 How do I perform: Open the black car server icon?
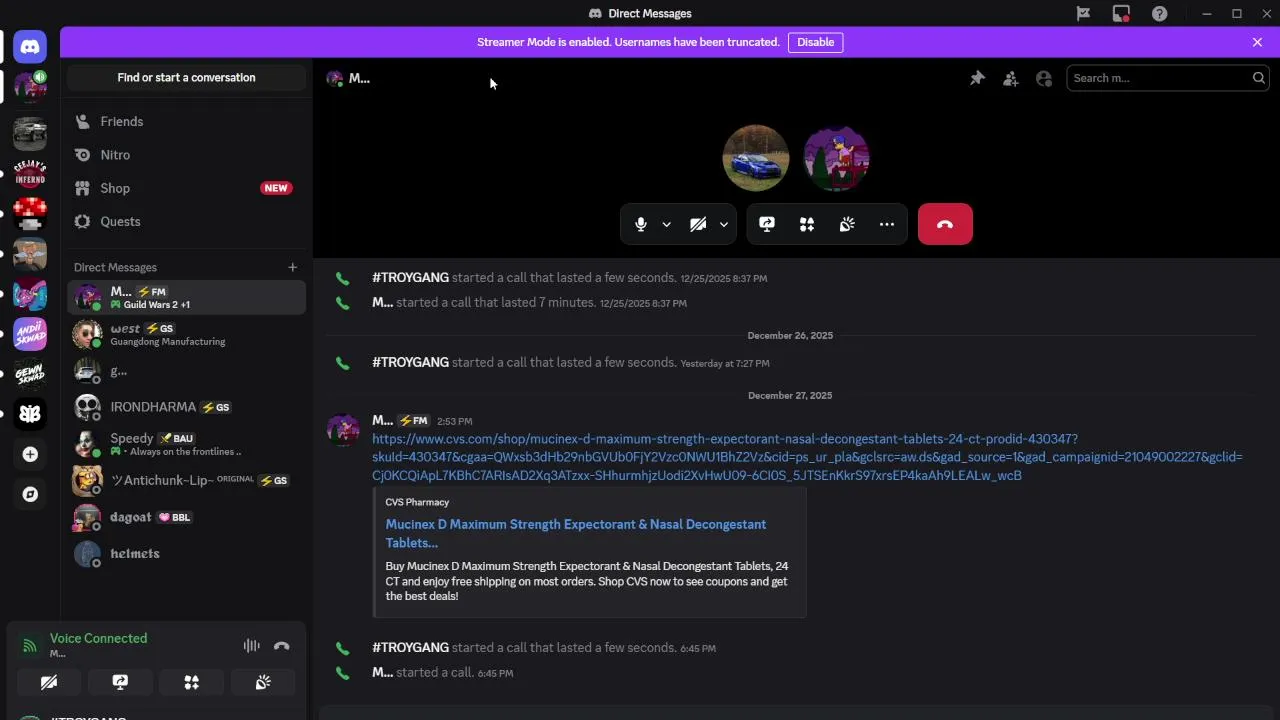(x=30, y=132)
